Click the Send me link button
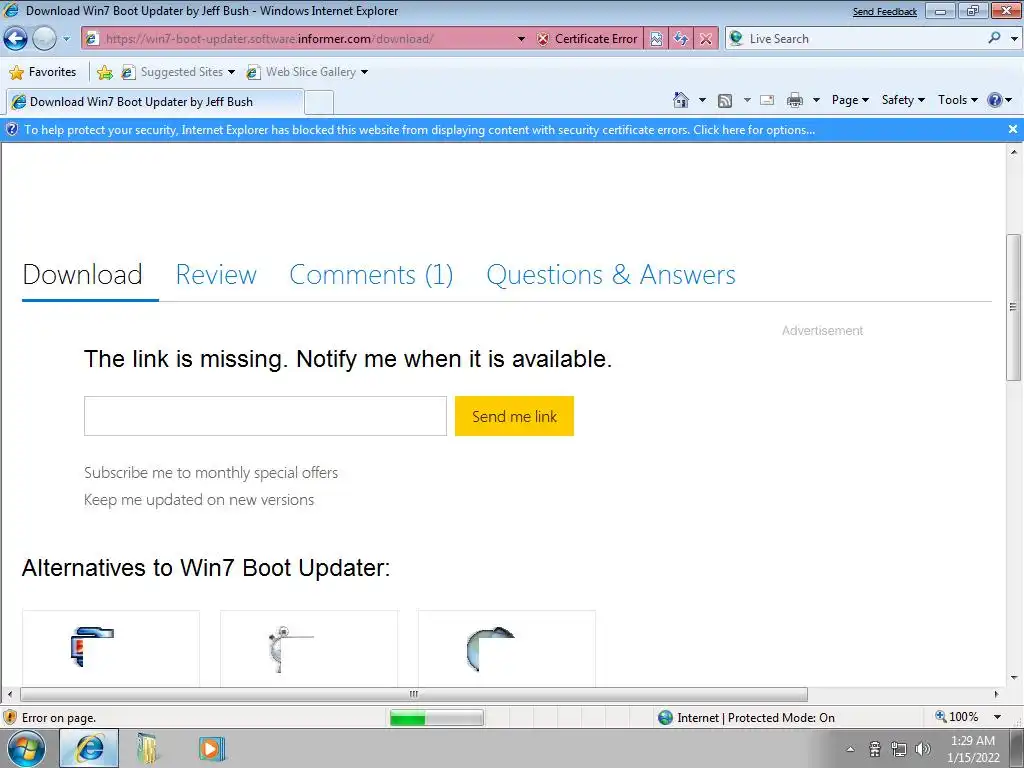The height and width of the screenshot is (768, 1024). point(514,416)
